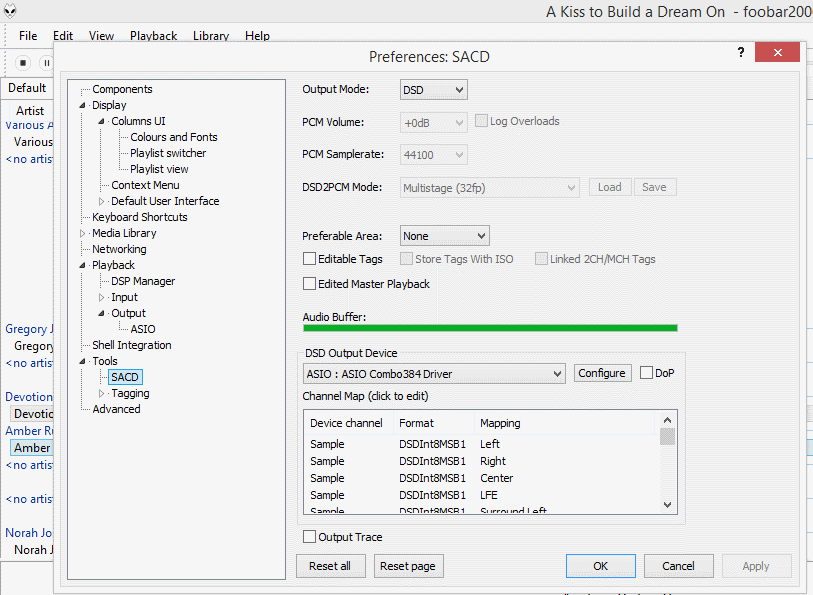Click the Pause playback button
Viewport: 813px width, 595px height.
(46, 62)
